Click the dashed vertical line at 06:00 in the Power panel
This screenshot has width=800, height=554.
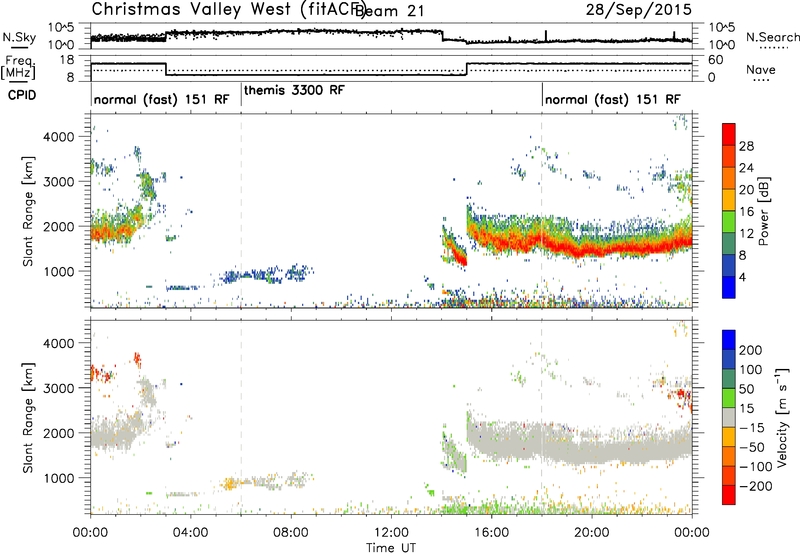coord(241,210)
